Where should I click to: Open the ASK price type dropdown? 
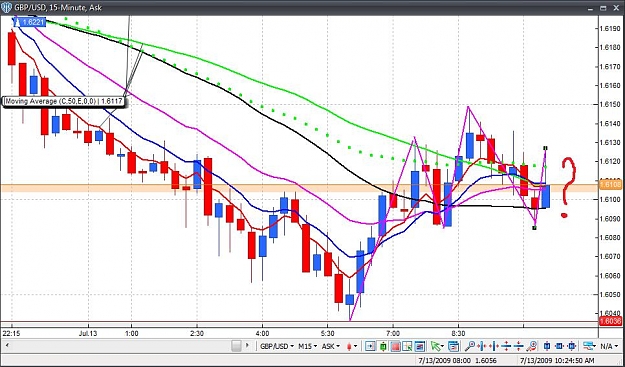click(x=330, y=346)
